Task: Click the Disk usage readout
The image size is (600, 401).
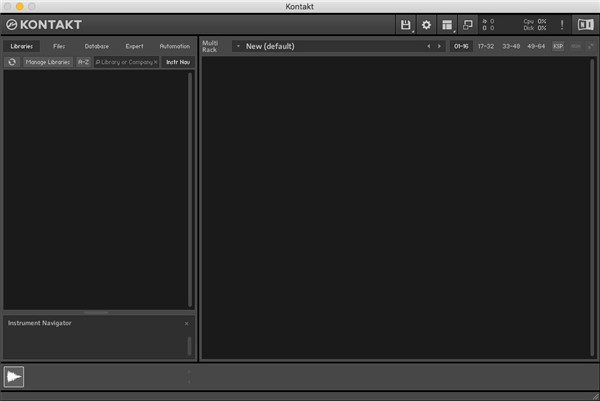Action: (535, 28)
